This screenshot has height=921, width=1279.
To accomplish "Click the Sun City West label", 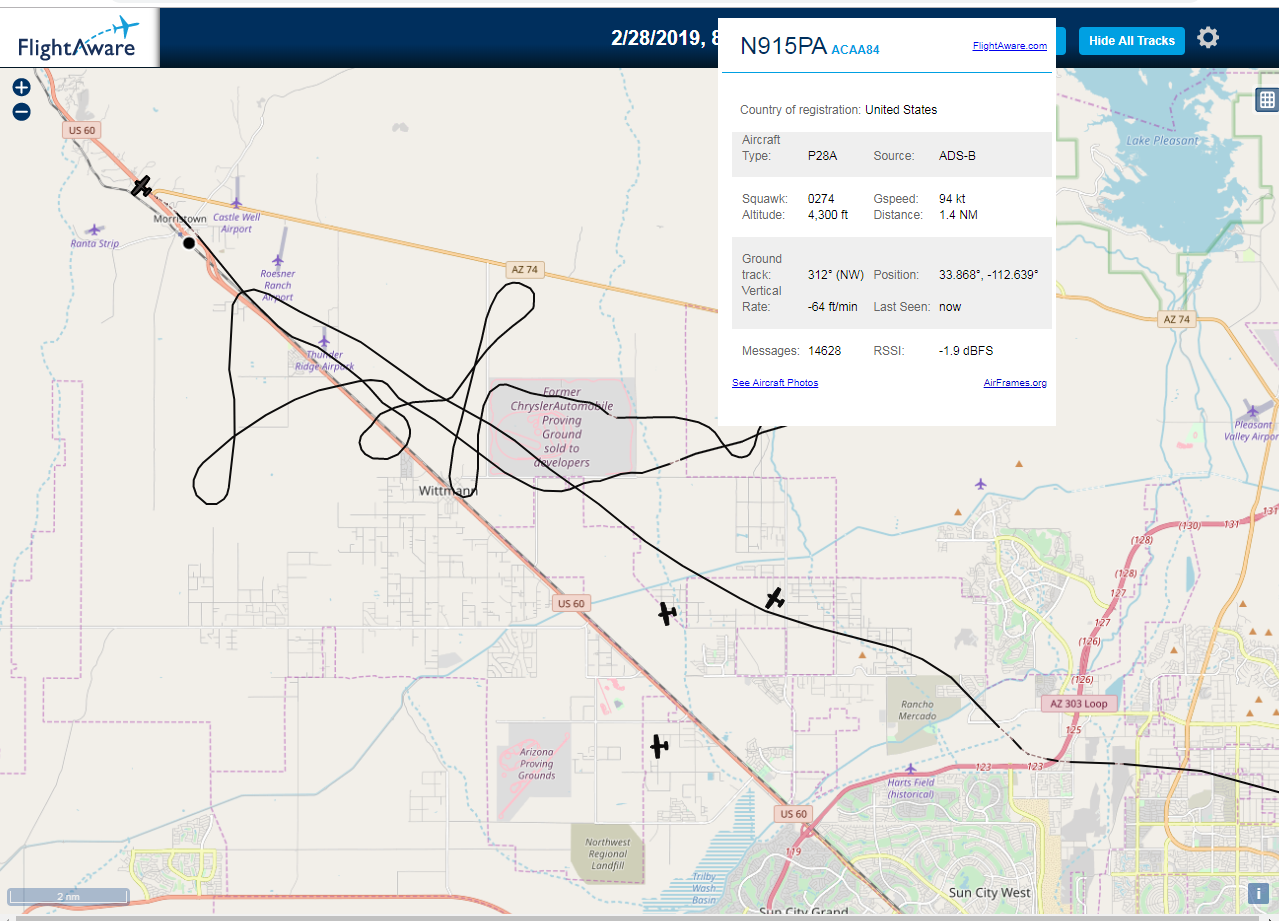I will pos(989,892).
